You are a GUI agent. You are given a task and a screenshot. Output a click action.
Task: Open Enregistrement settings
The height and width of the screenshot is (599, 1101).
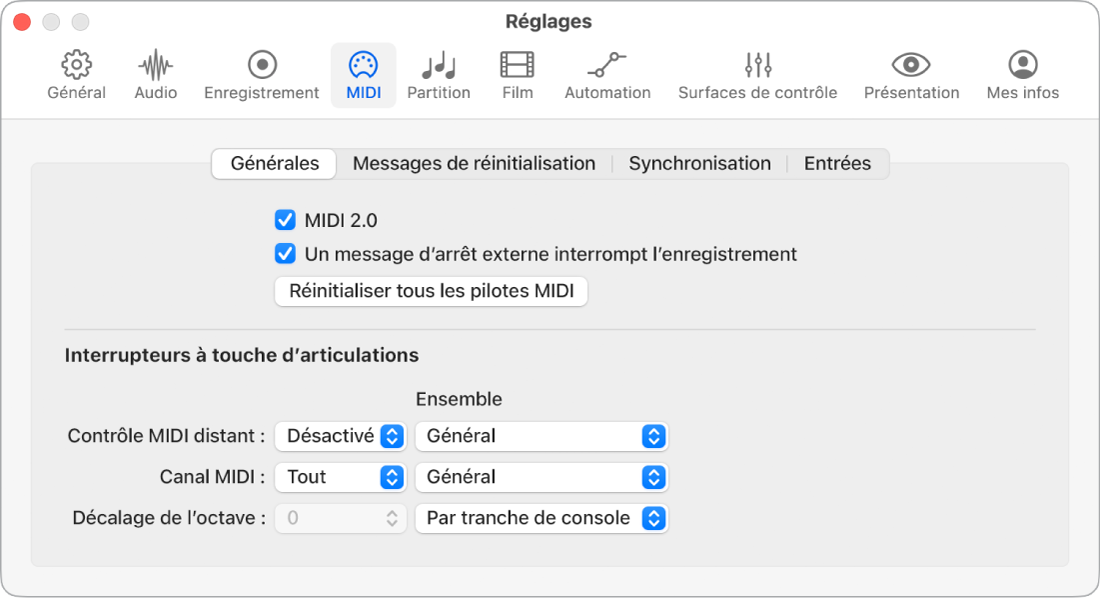pos(261,74)
